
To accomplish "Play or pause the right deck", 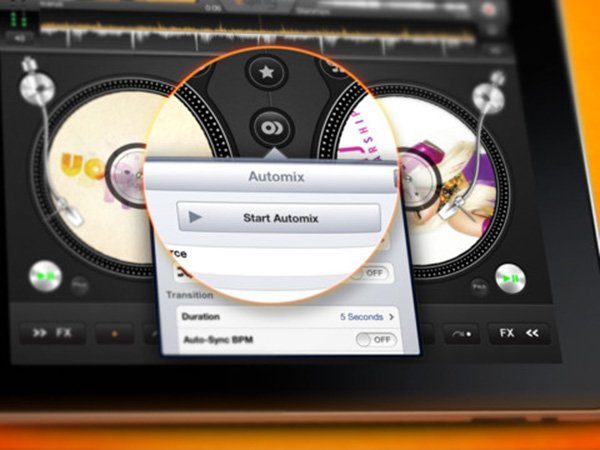I will [x=510, y=279].
